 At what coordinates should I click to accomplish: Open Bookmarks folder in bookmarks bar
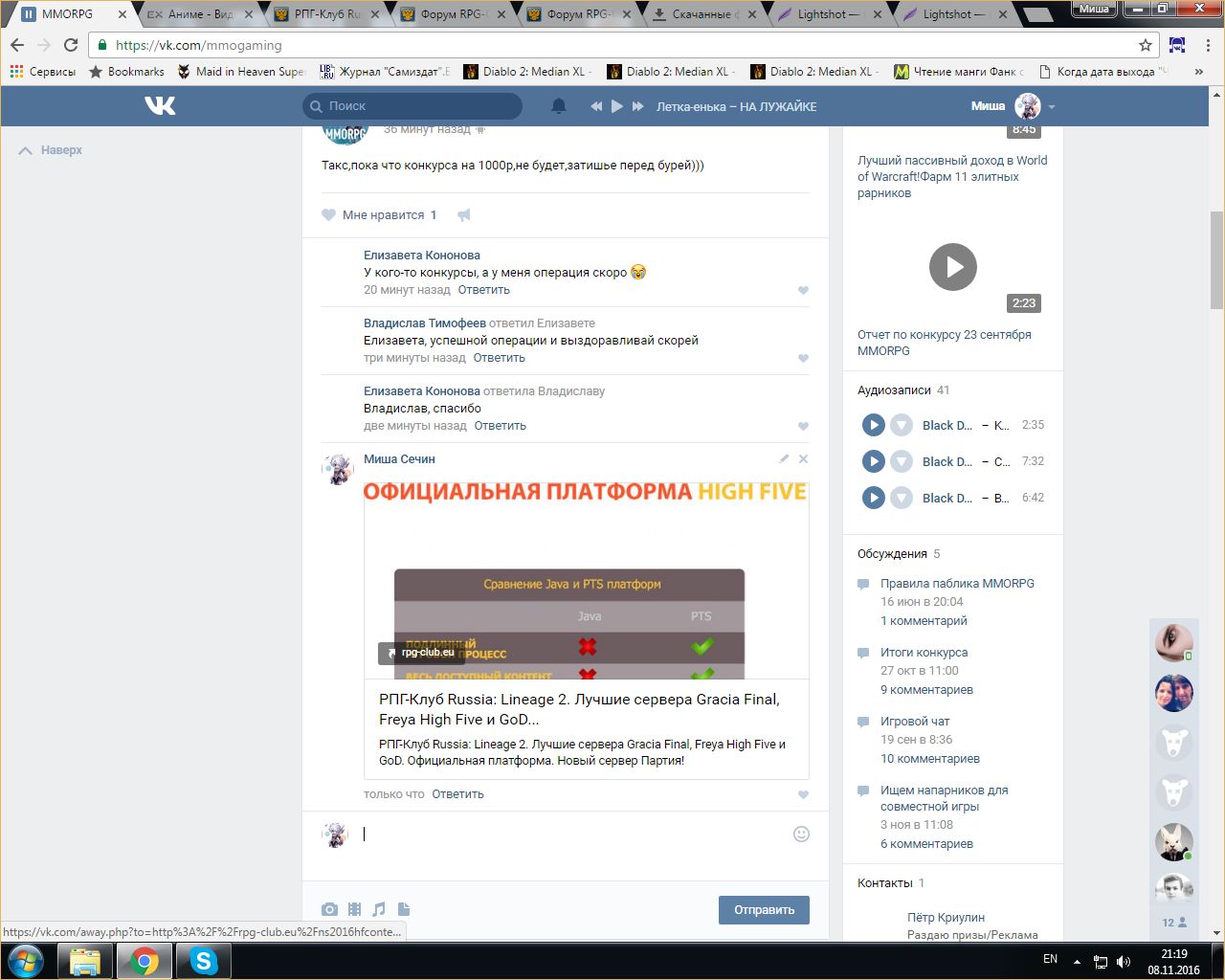[126, 72]
